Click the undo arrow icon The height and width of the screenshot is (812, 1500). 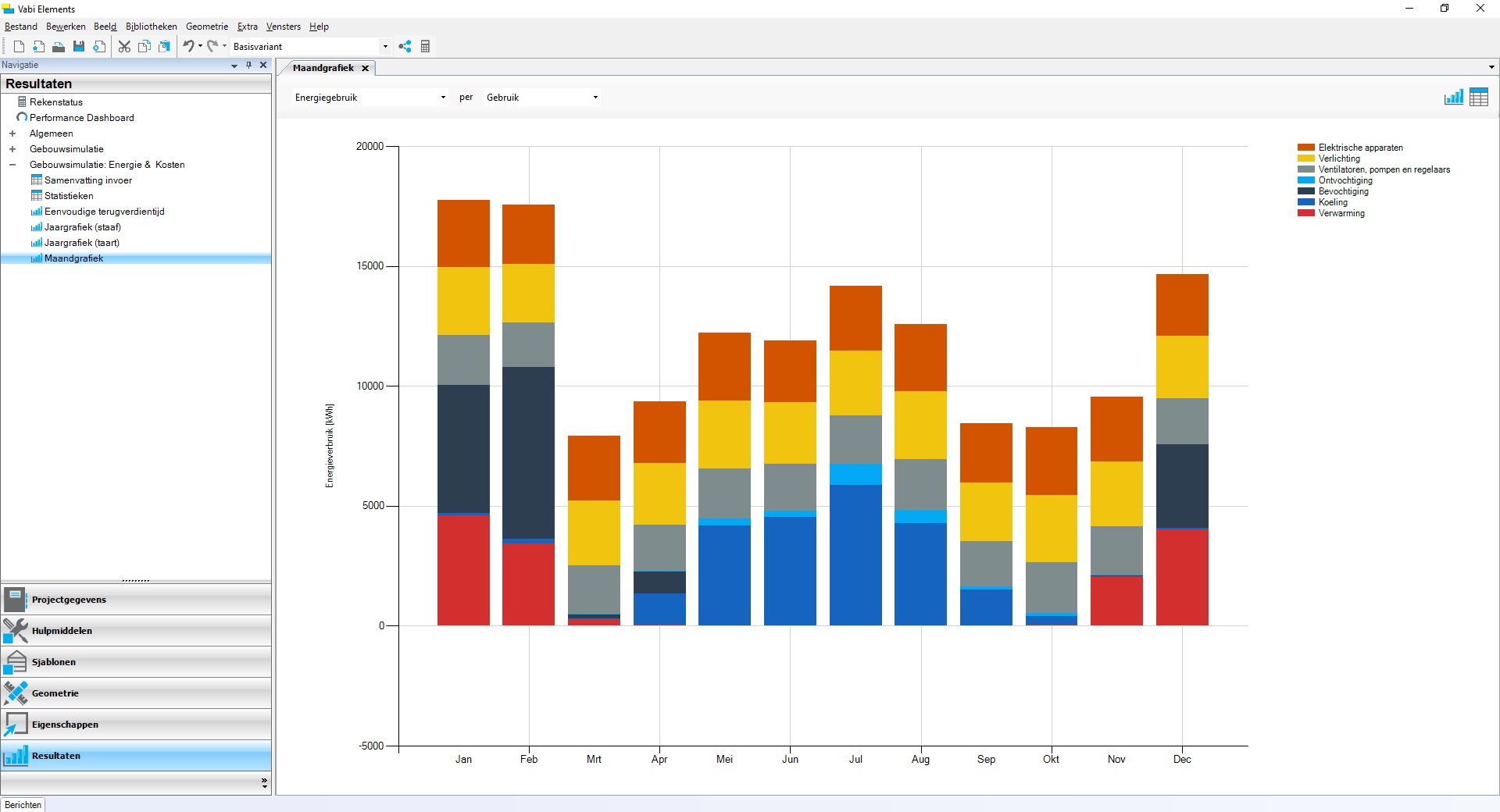188,47
